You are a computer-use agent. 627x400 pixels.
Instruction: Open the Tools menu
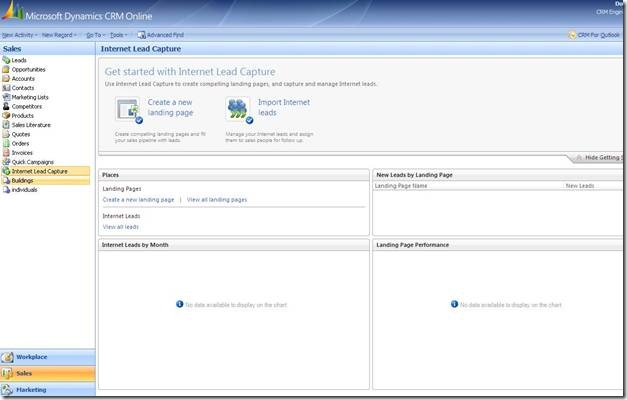tap(119, 34)
